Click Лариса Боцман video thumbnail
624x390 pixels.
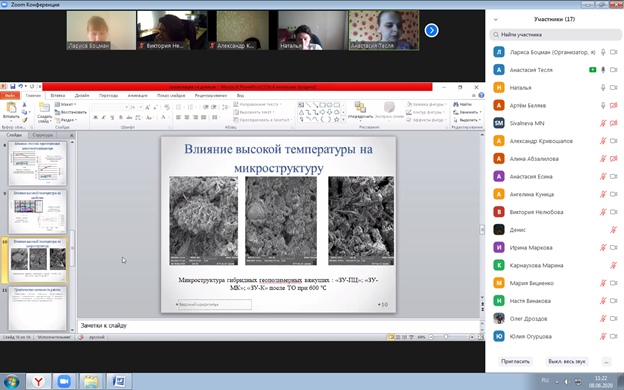tap(101, 30)
